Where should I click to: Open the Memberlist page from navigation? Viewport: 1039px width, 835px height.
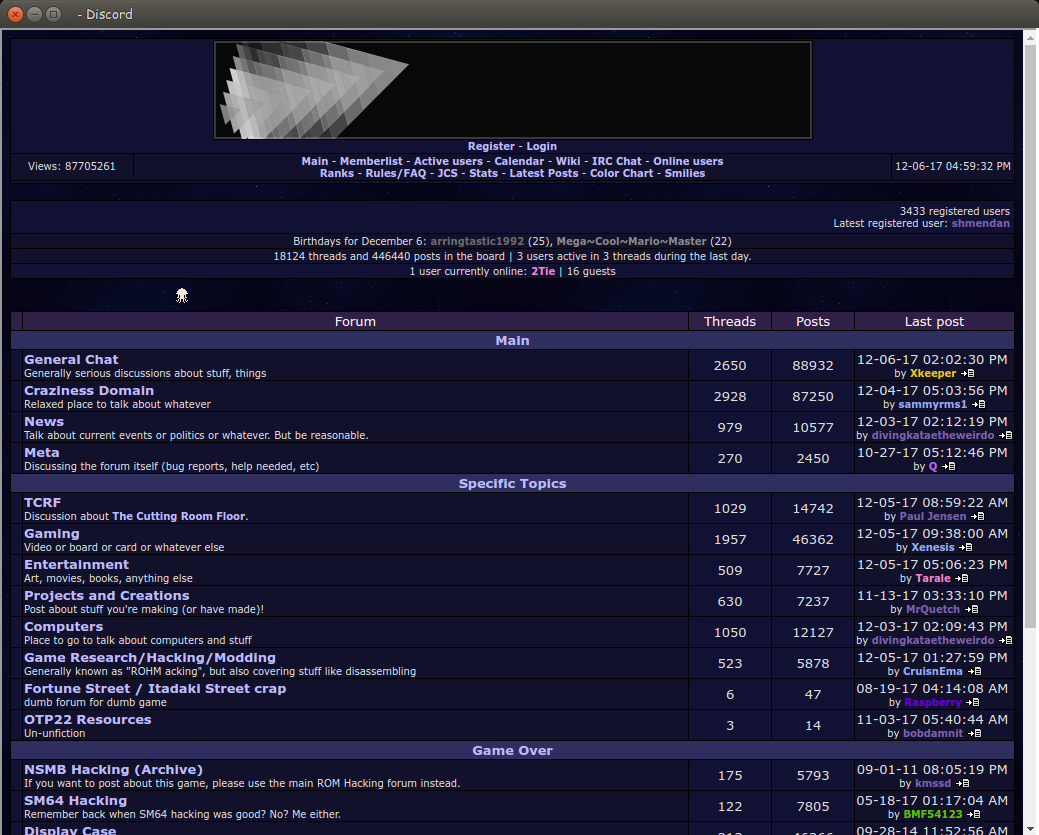coord(371,161)
